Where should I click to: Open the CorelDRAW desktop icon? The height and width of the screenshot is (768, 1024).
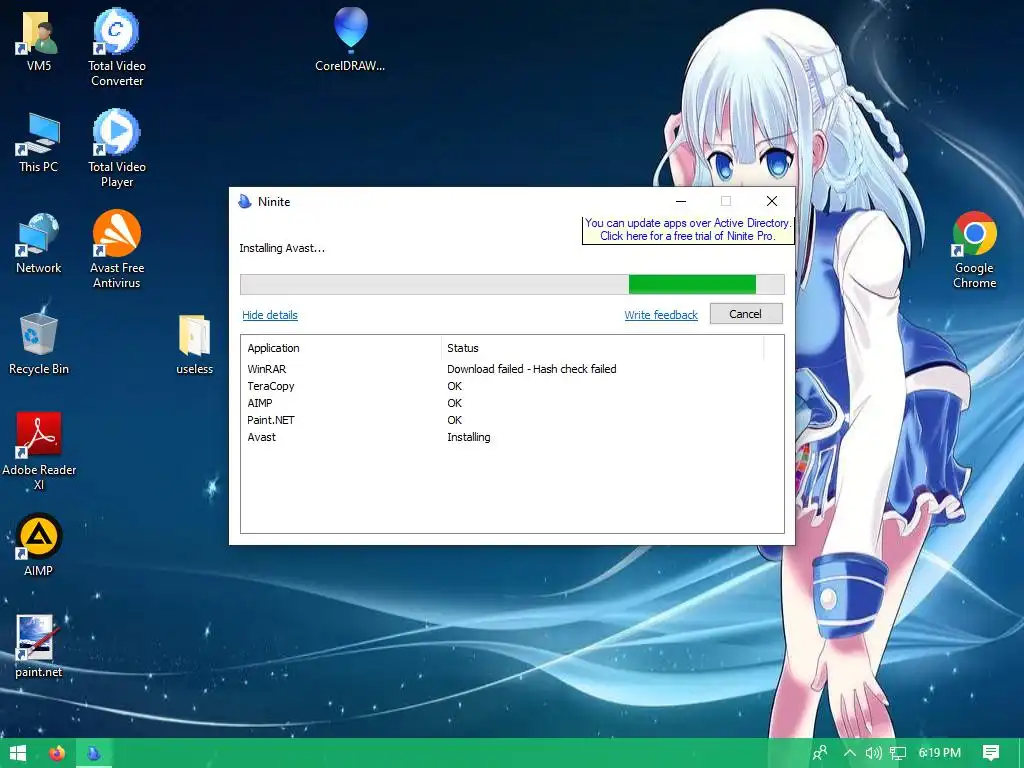(350, 39)
